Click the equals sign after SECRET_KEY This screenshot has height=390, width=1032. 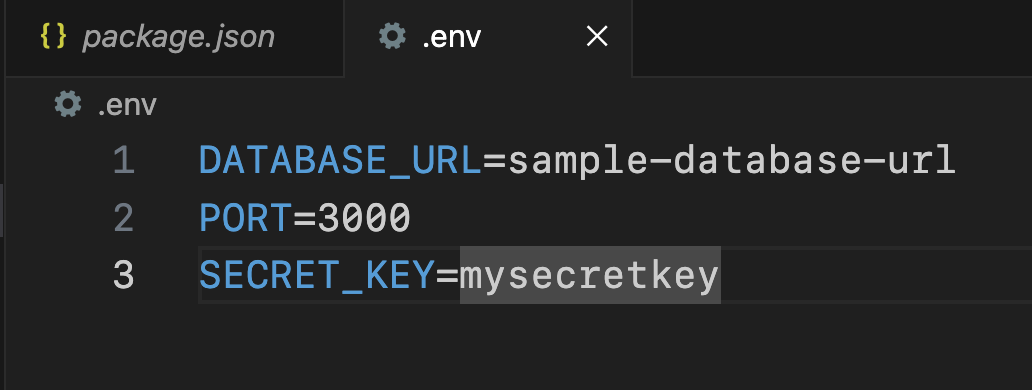pos(447,276)
